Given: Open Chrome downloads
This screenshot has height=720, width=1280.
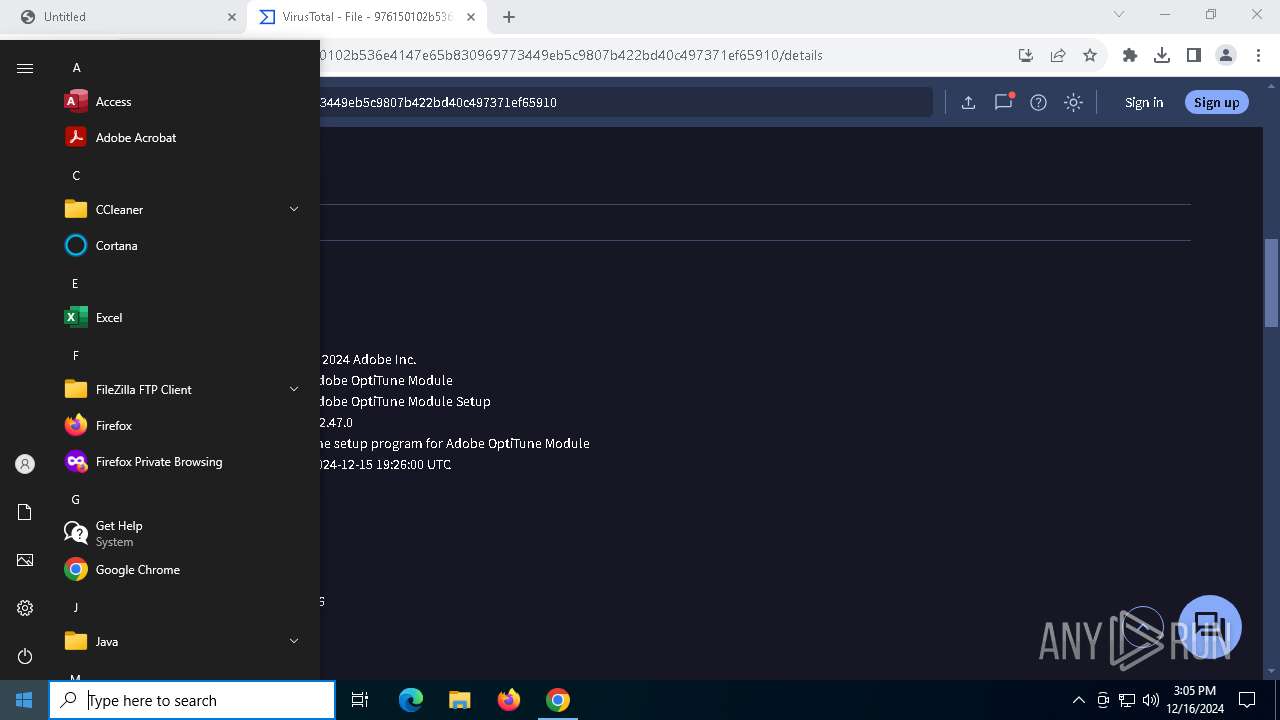Looking at the screenshot, I should [1162, 55].
